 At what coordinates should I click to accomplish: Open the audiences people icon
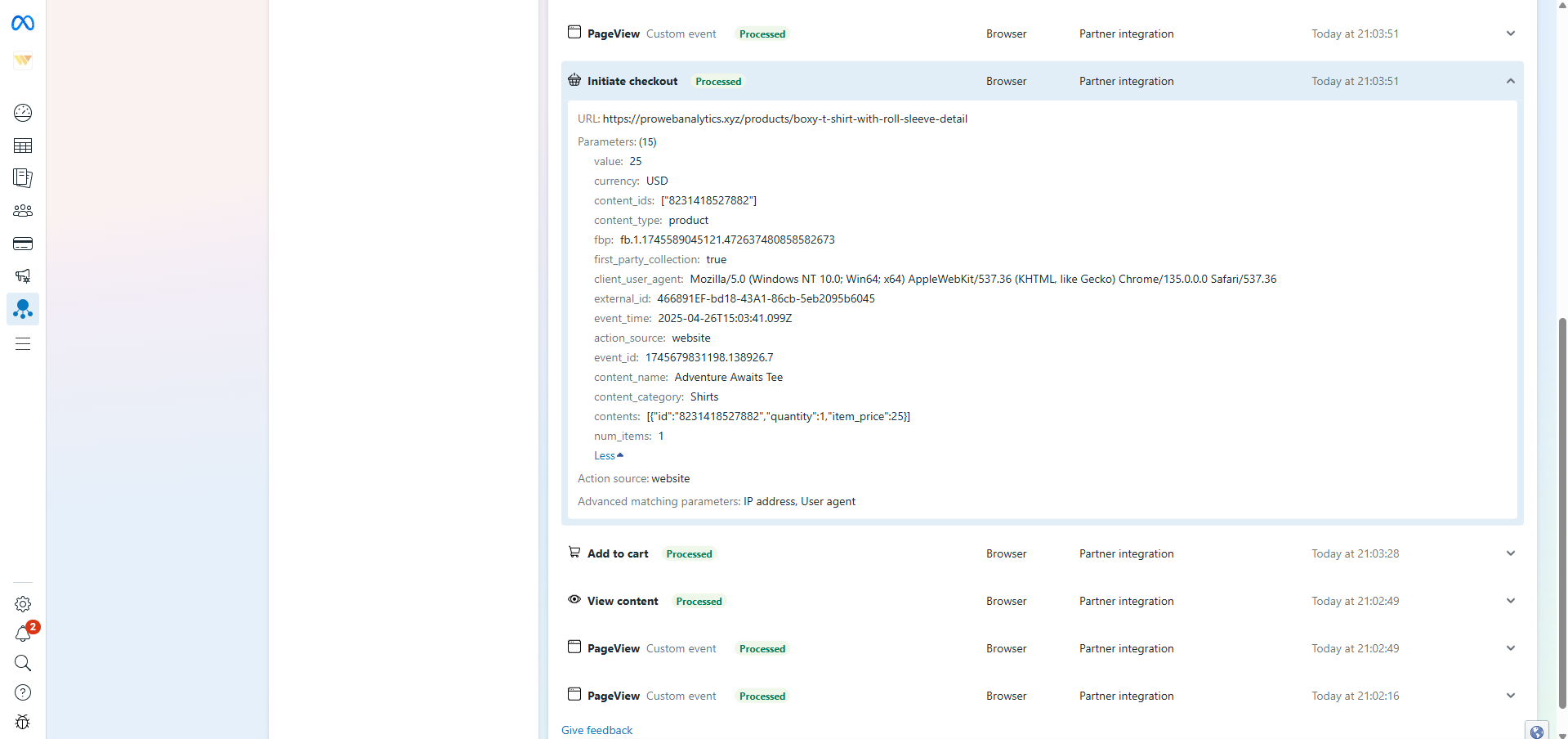pyautogui.click(x=23, y=211)
